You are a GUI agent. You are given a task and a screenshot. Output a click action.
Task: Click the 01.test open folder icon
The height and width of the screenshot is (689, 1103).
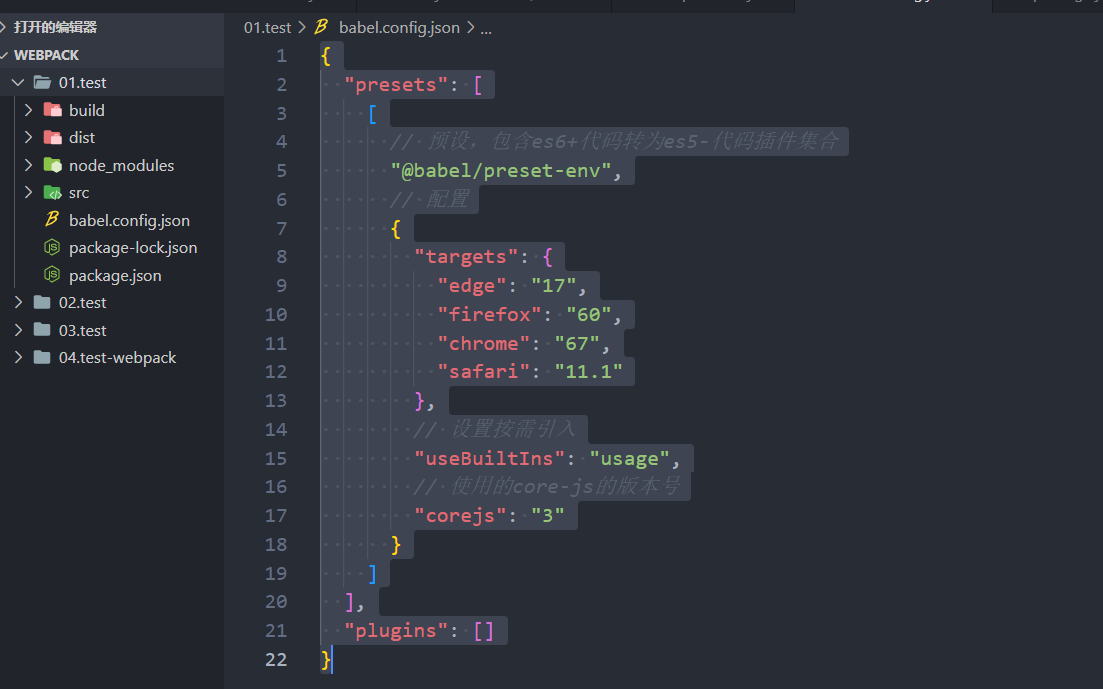pyautogui.click(x=42, y=82)
